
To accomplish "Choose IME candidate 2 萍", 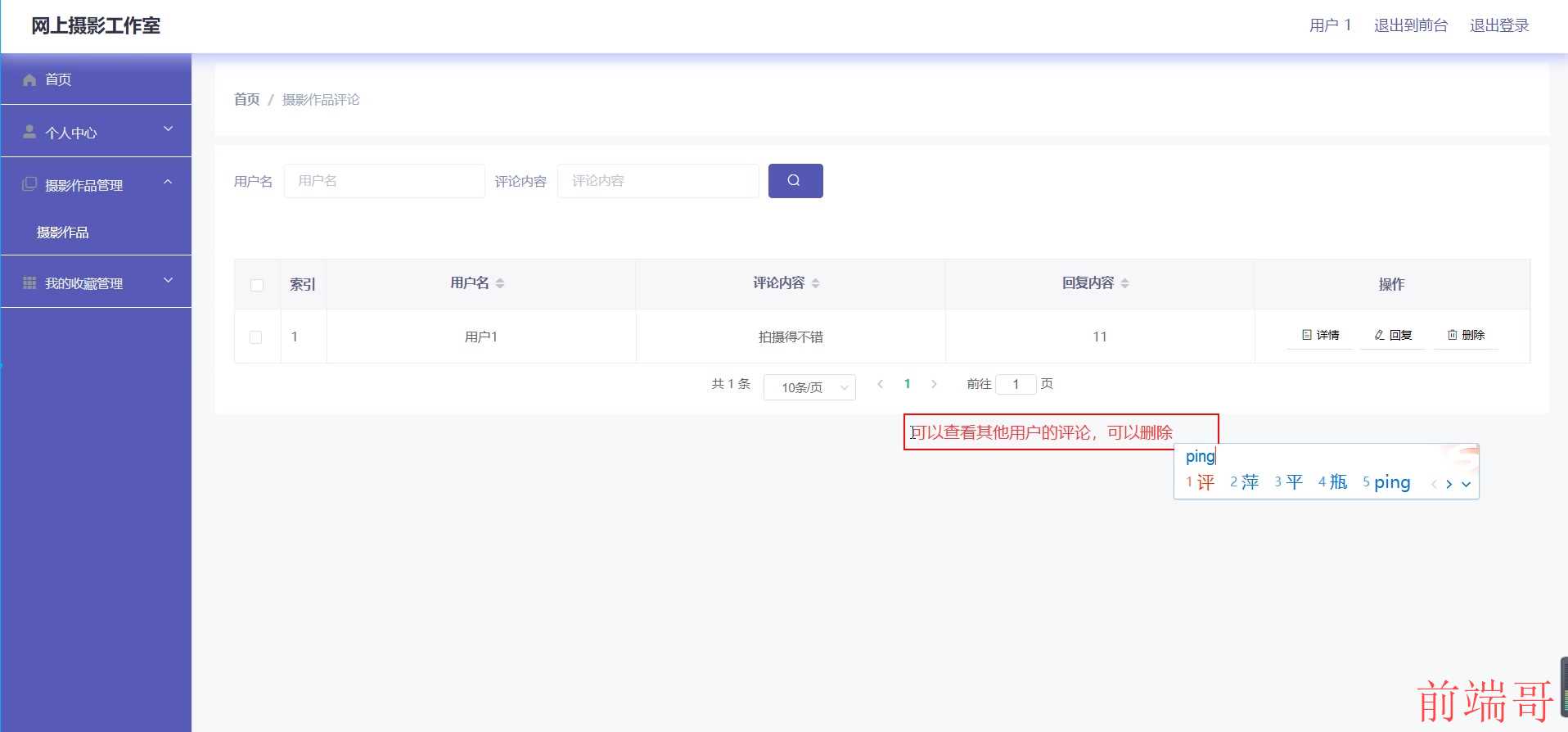I will click(1244, 482).
